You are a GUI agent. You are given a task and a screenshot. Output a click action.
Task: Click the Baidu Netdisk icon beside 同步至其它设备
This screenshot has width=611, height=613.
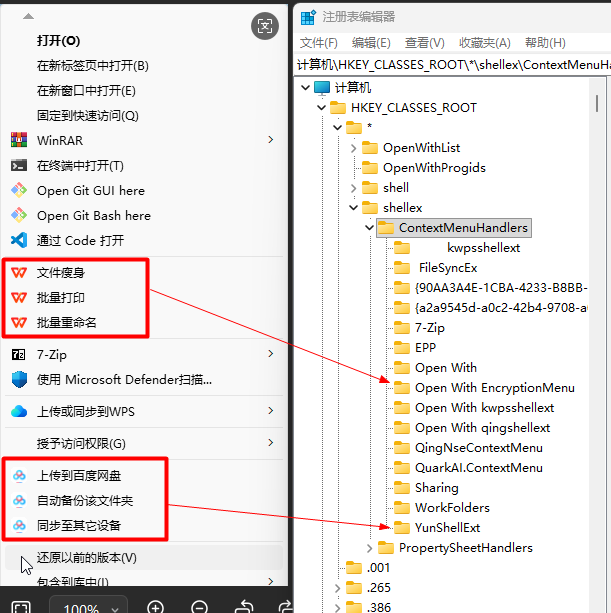pos(19,525)
